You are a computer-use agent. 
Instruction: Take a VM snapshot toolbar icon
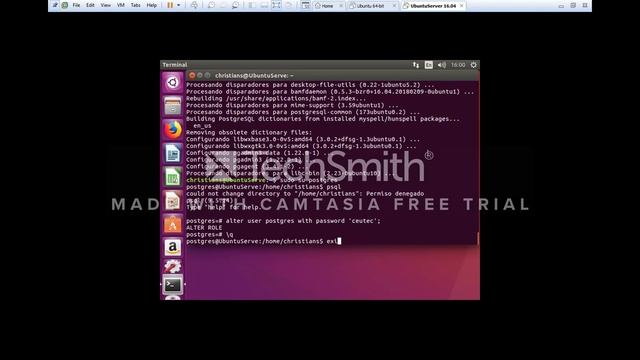tap(211, 5)
